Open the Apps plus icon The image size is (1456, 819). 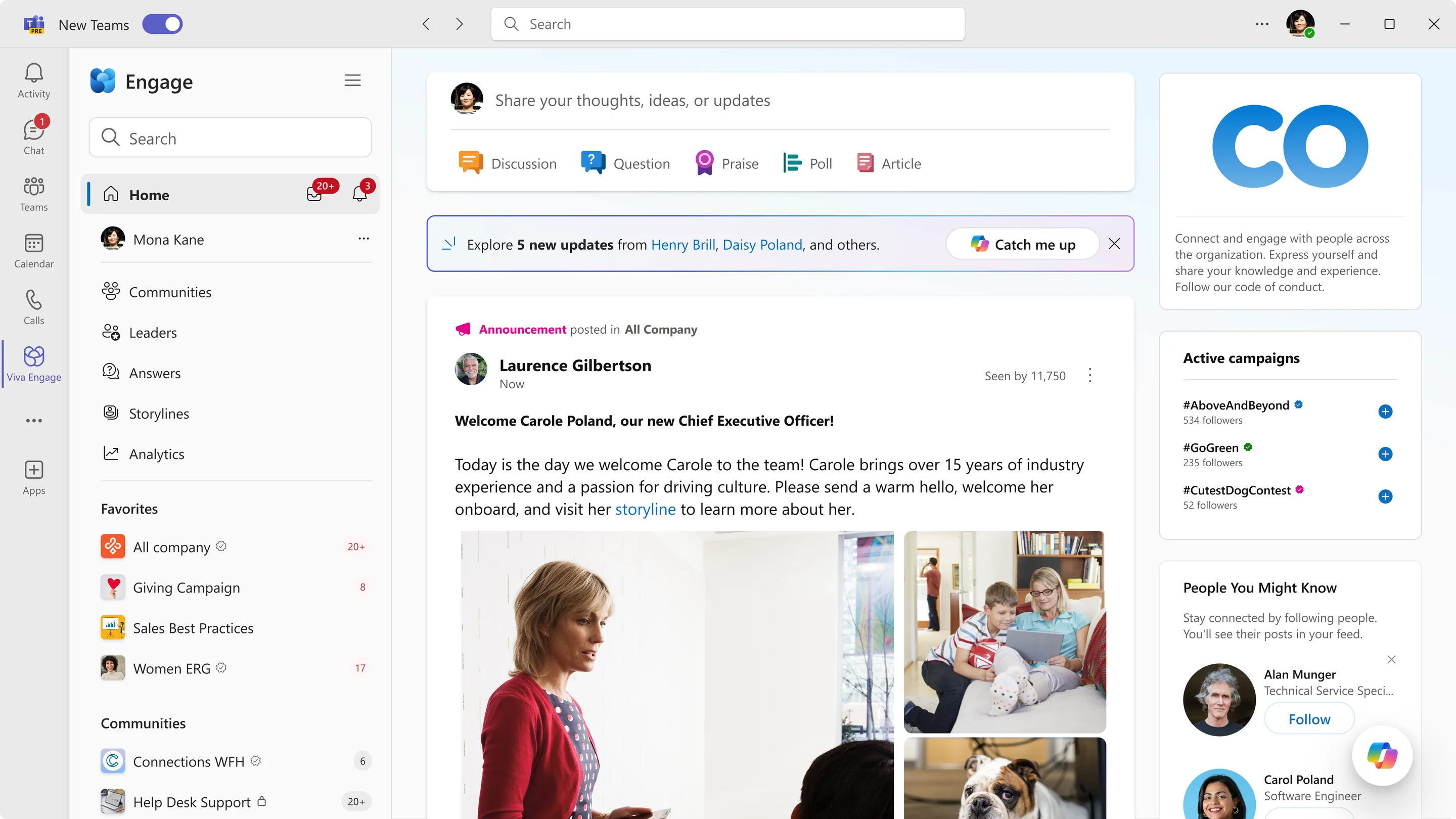click(34, 477)
